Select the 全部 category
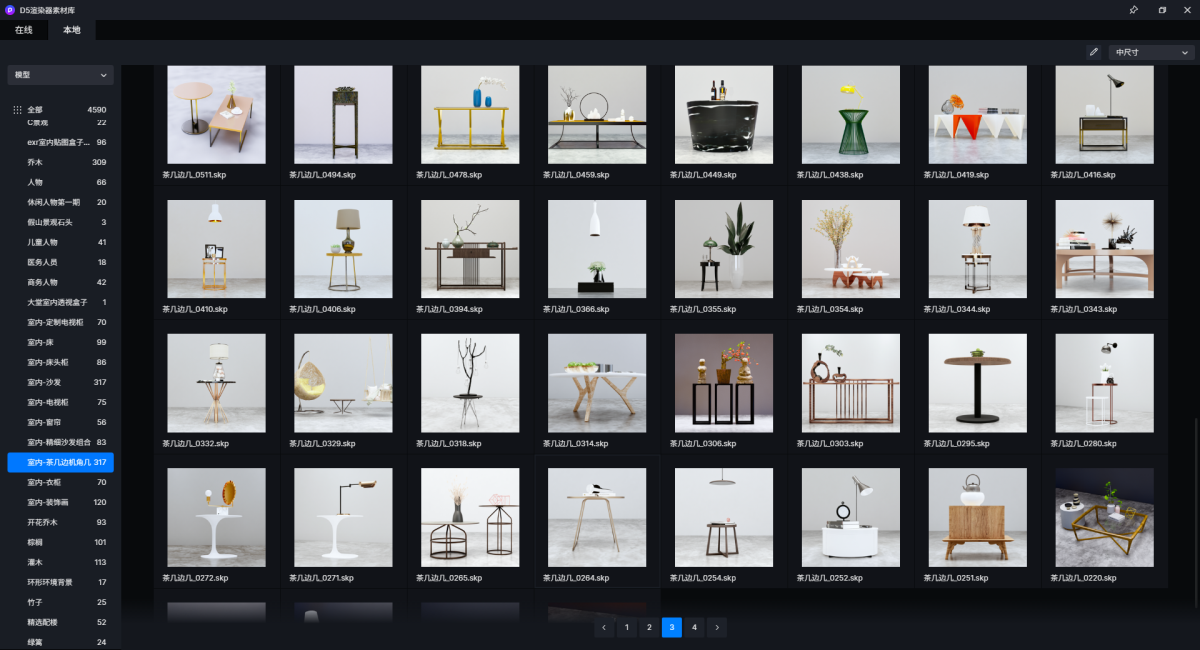Image resolution: width=1200 pixels, height=650 pixels. pyautogui.click(x=61, y=110)
